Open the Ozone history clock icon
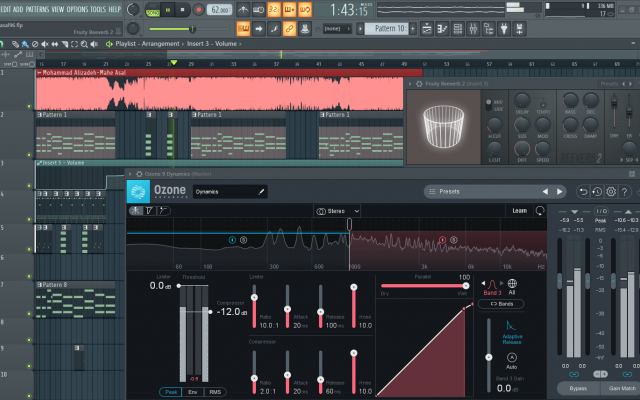Screen dimensions: 640x400 coord(597,191)
